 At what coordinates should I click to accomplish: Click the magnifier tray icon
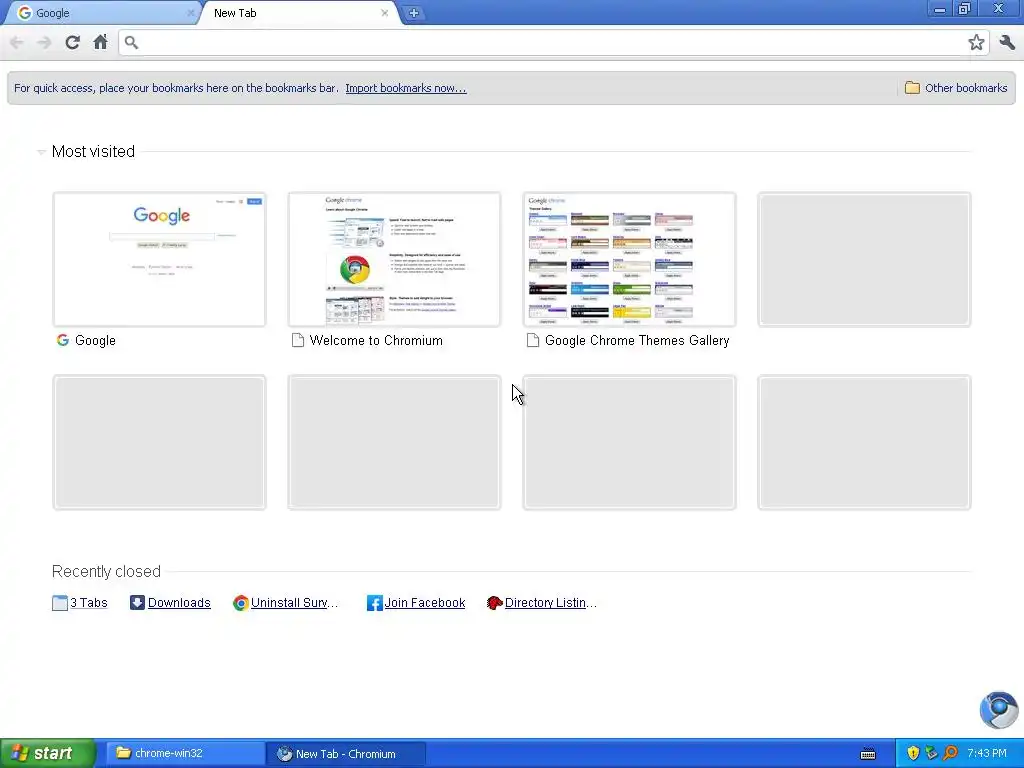coord(951,754)
